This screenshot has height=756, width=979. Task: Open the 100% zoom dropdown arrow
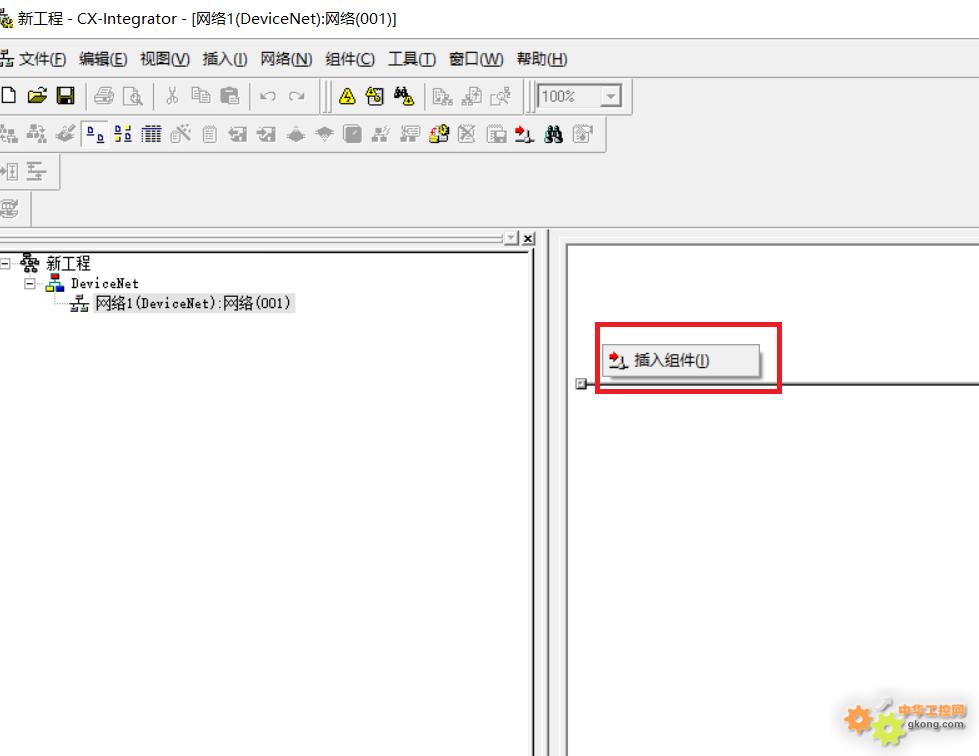[611, 96]
